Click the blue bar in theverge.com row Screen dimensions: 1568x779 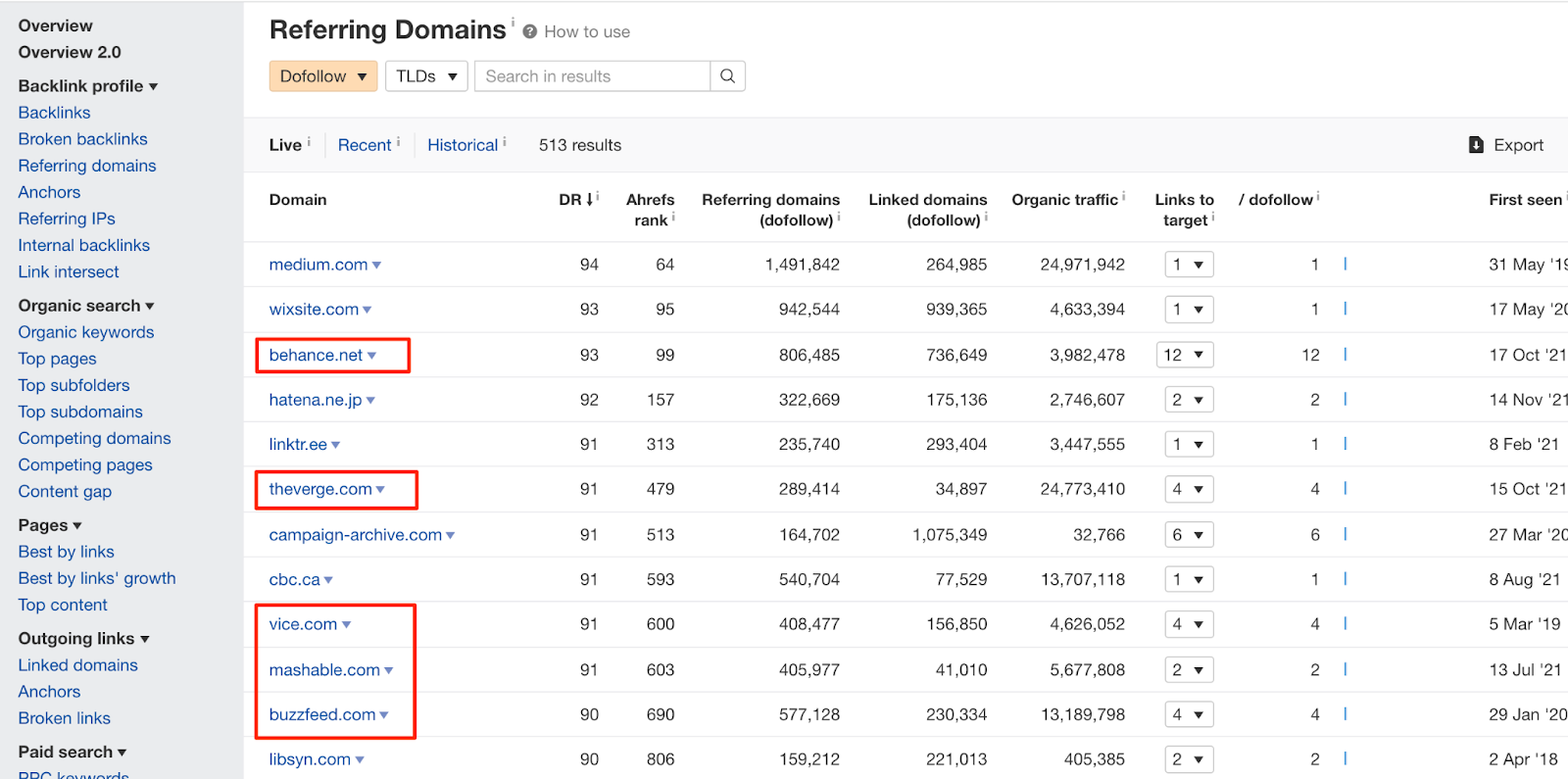[1346, 489]
